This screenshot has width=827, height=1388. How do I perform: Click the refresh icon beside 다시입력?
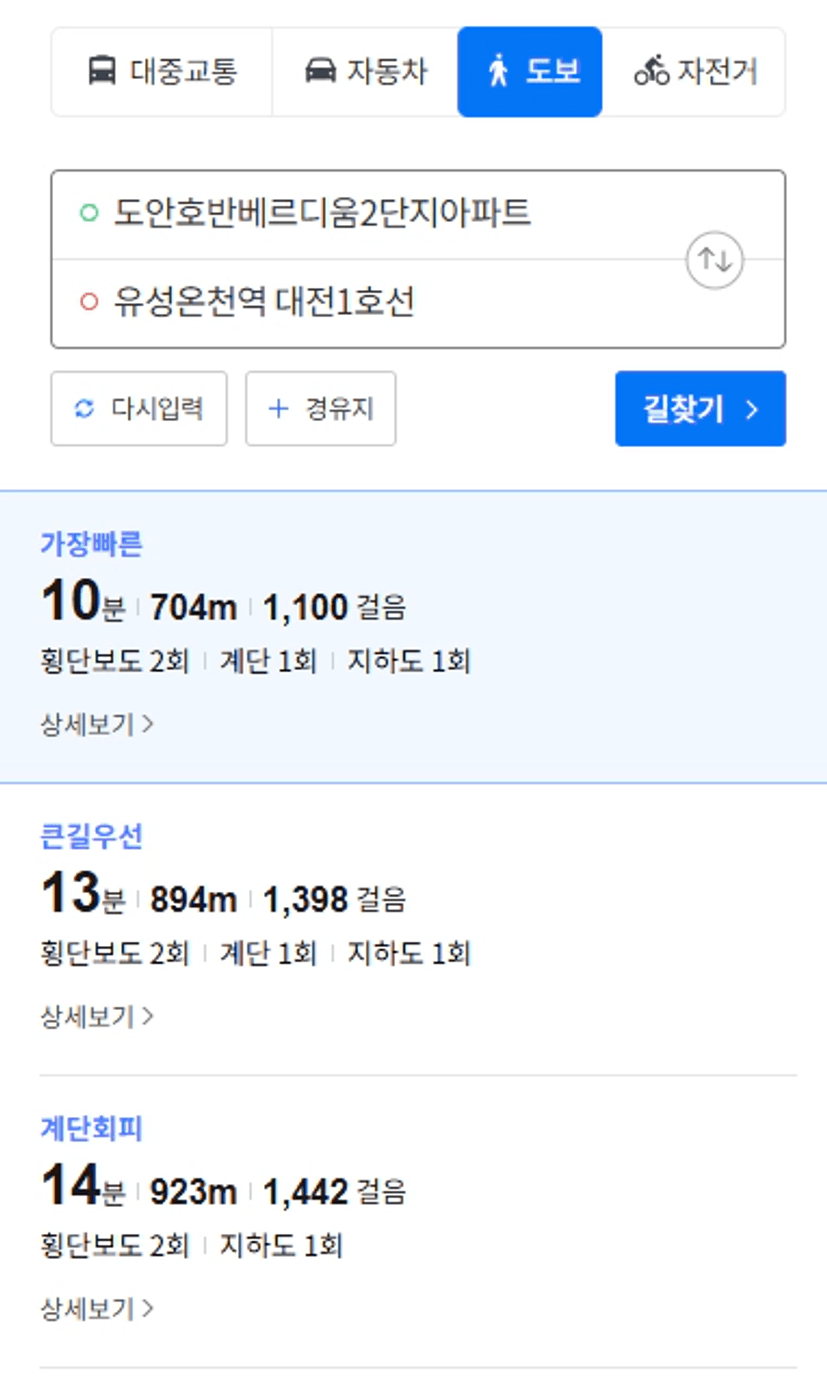coord(85,408)
